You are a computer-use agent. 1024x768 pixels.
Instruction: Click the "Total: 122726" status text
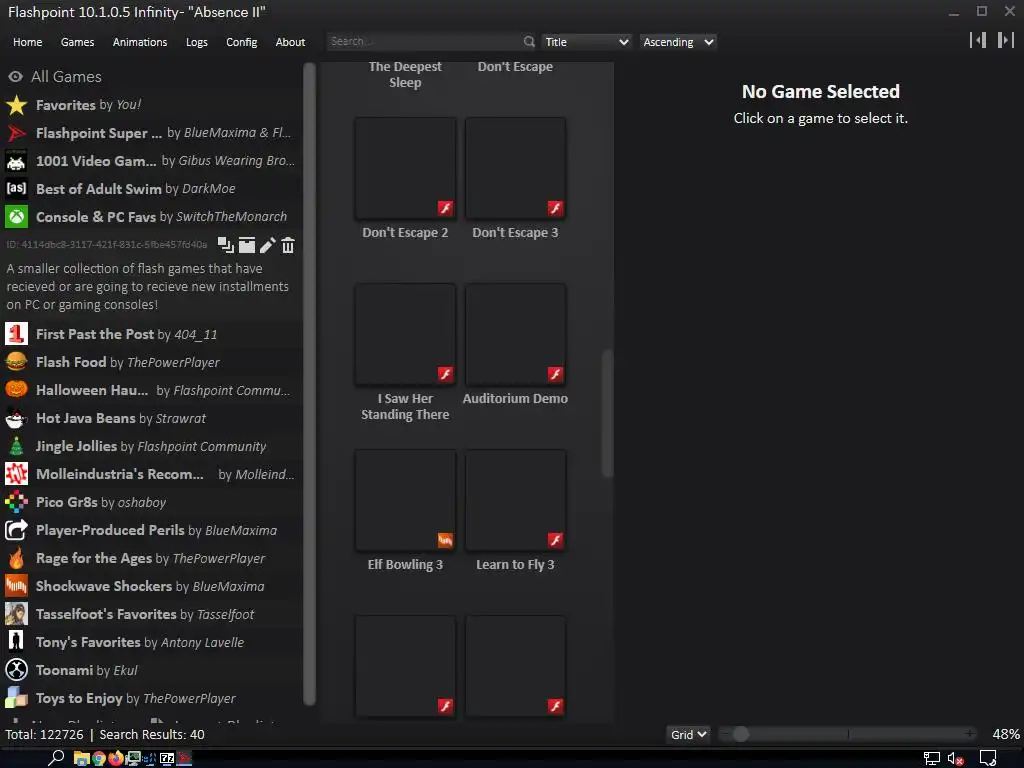(44, 735)
